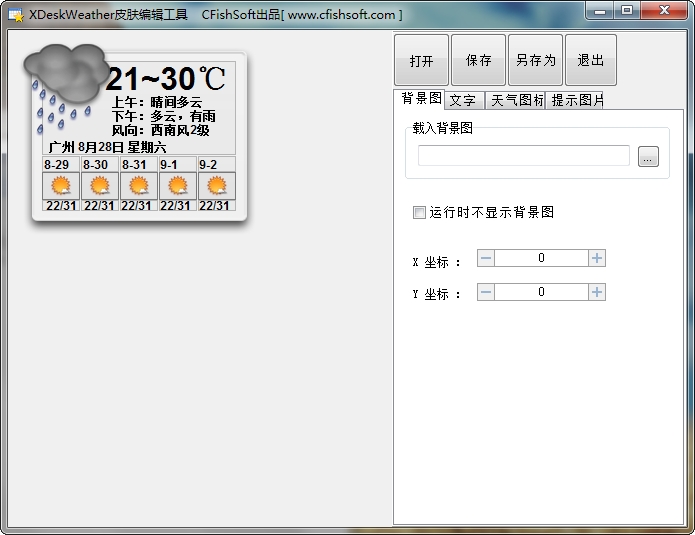Click the browse "..." button for background image

(648, 157)
